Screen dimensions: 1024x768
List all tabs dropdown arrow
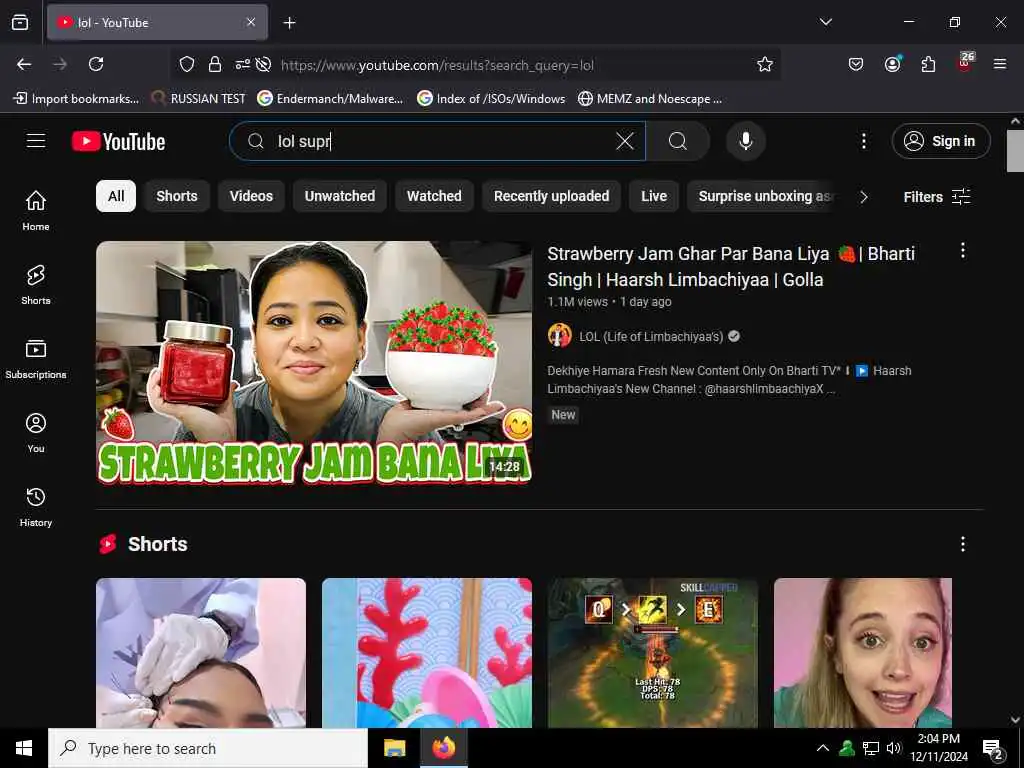pos(825,22)
